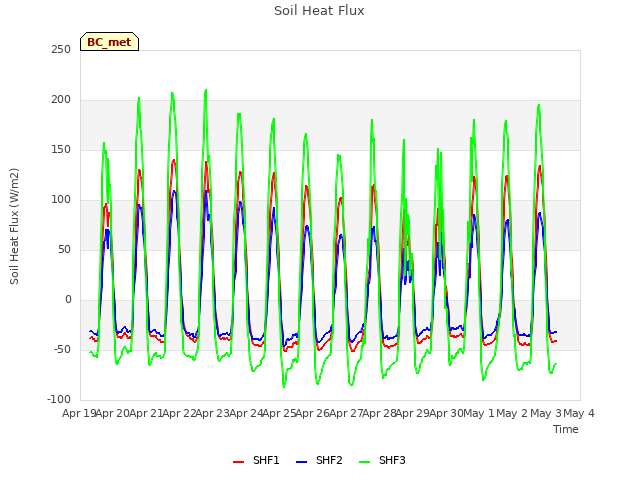Image resolution: width=640 pixels, height=480 pixels.
Task: Click the Apr 24 x-axis label
Action: (246, 413)
